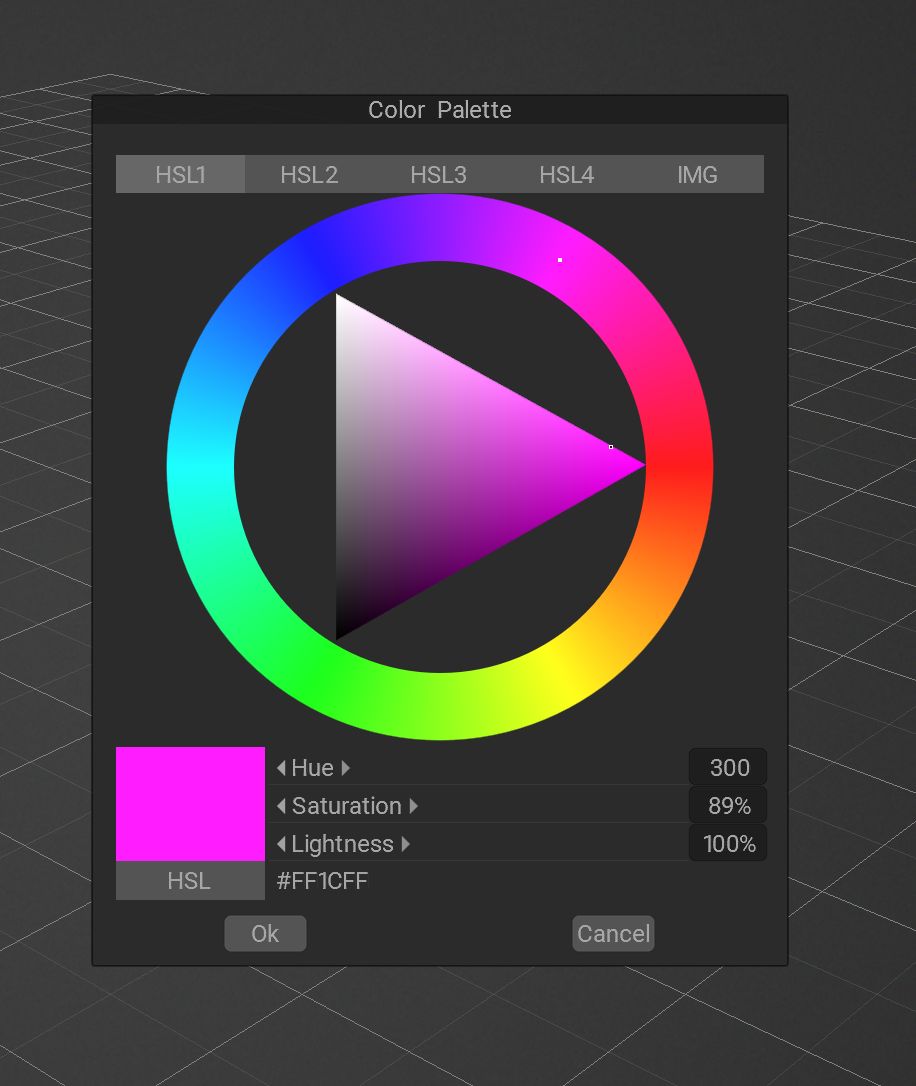Click the Color Palette title bar
The width and height of the screenshot is (916, 1086).
click(440, 109)
